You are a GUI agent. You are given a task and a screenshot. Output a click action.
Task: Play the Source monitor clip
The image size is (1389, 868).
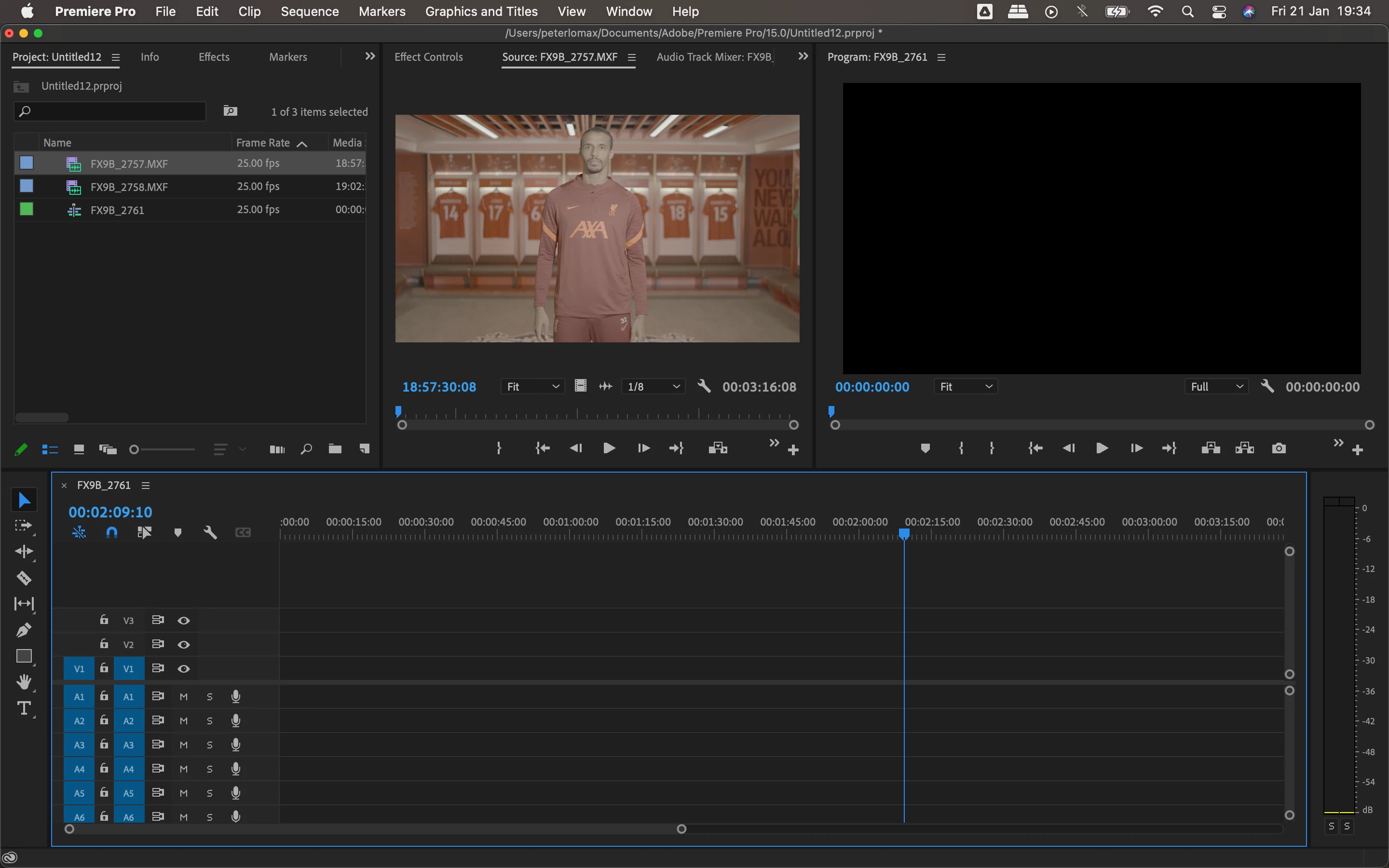[609, 448]
